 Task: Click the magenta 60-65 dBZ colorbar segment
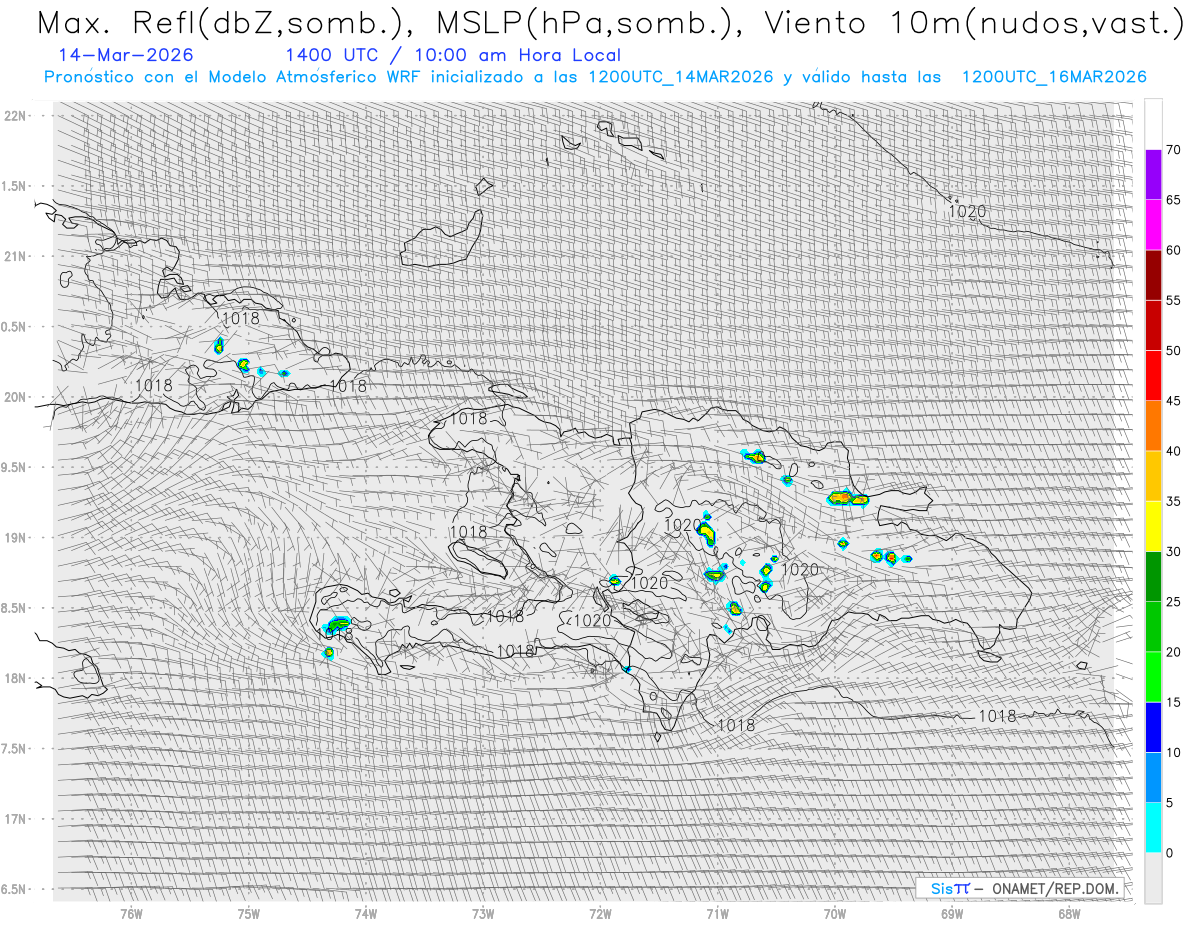[1153, 225]
